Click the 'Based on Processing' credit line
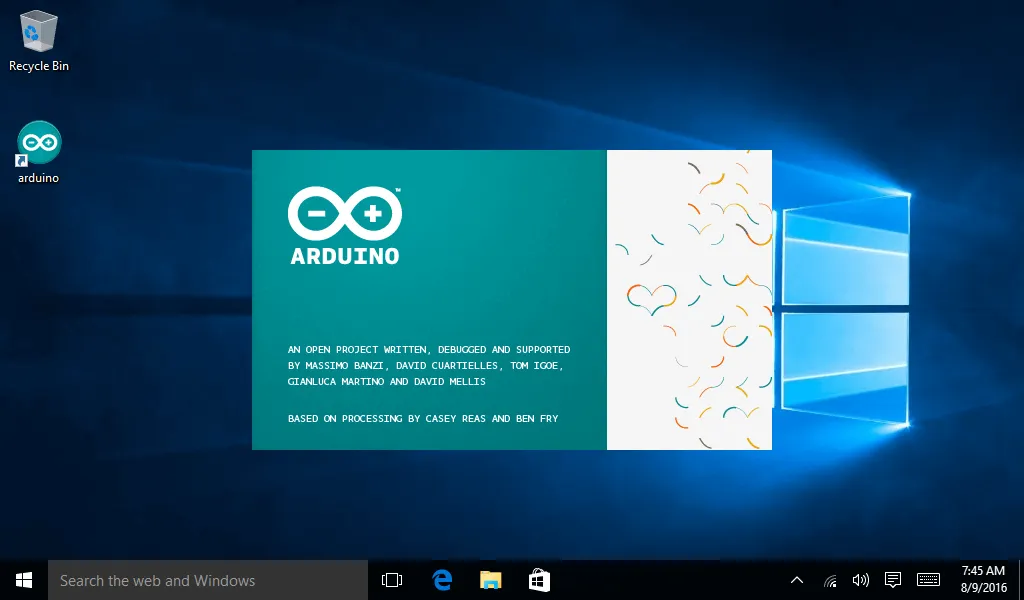The image size is (1024, 600). [x=422, y=418]
